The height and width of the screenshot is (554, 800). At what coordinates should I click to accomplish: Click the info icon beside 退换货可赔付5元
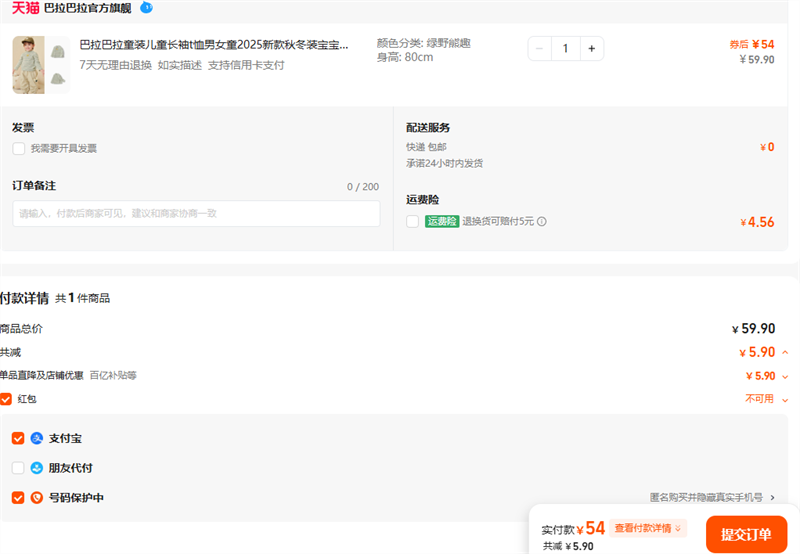tap(542, 221)
